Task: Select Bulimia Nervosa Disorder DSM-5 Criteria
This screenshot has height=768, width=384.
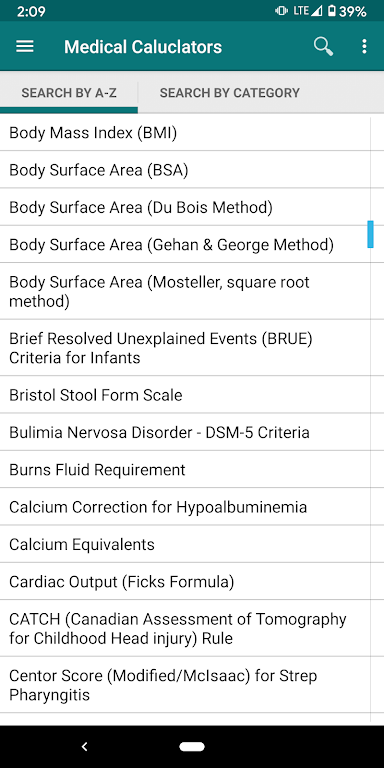Action: 185,432
